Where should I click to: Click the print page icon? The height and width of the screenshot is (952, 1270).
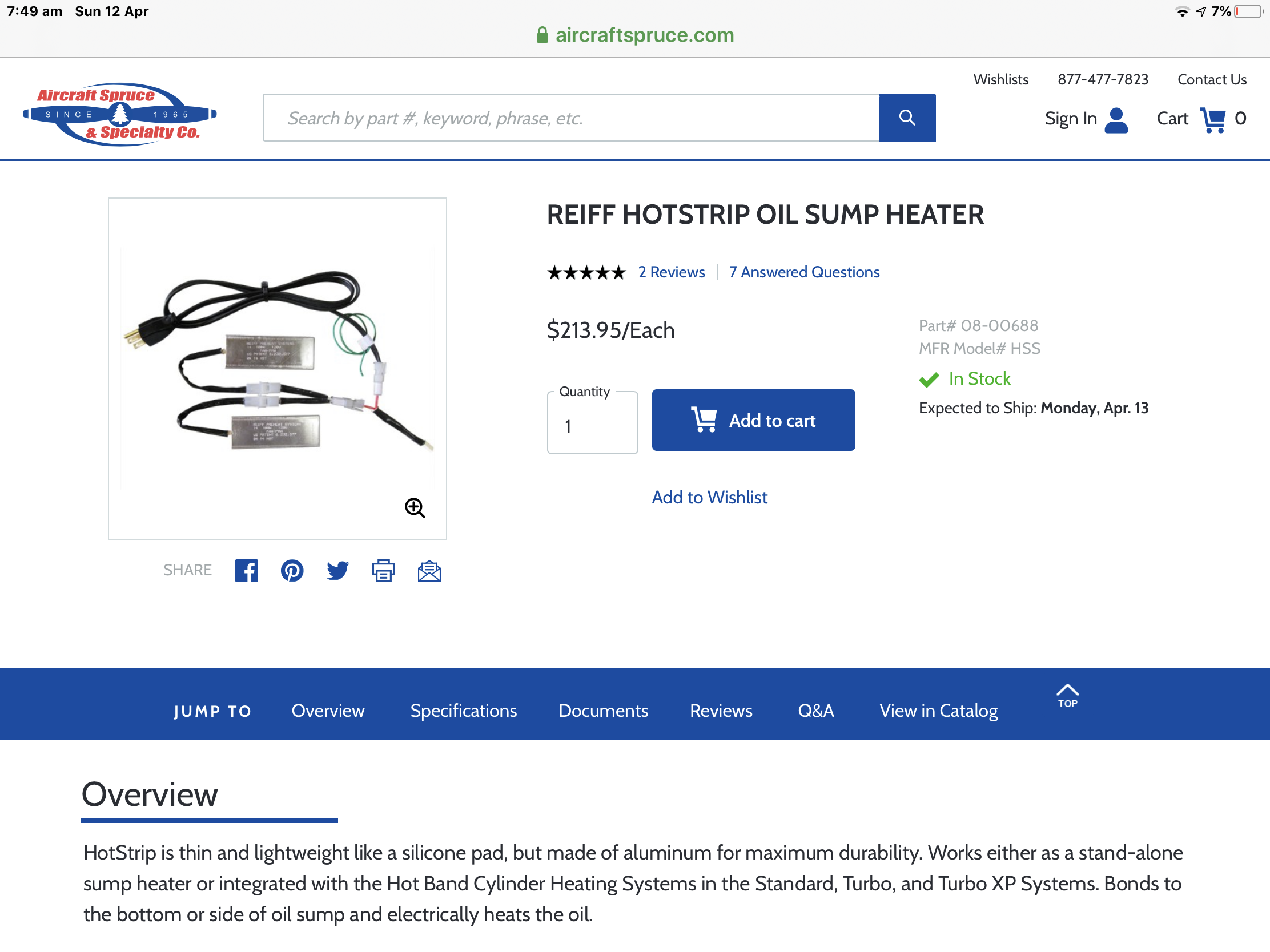(383, 570)
